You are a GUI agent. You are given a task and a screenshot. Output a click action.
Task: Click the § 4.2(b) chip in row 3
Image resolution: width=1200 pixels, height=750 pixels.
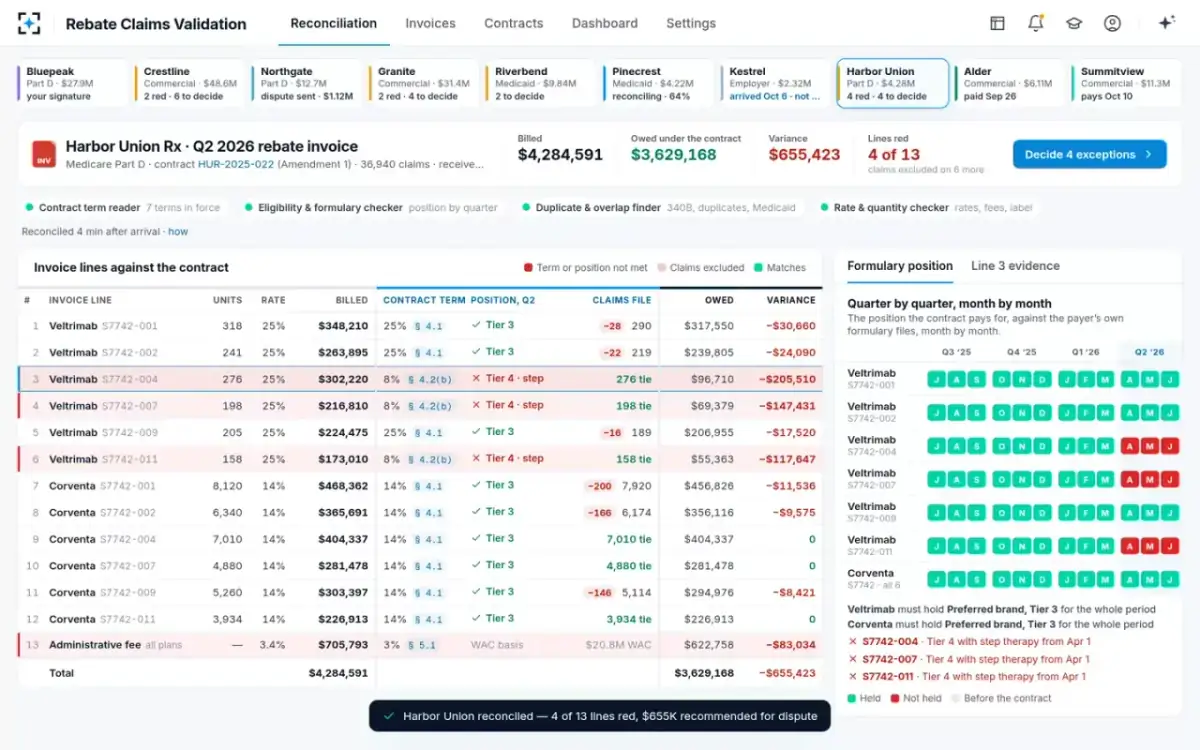431,379
